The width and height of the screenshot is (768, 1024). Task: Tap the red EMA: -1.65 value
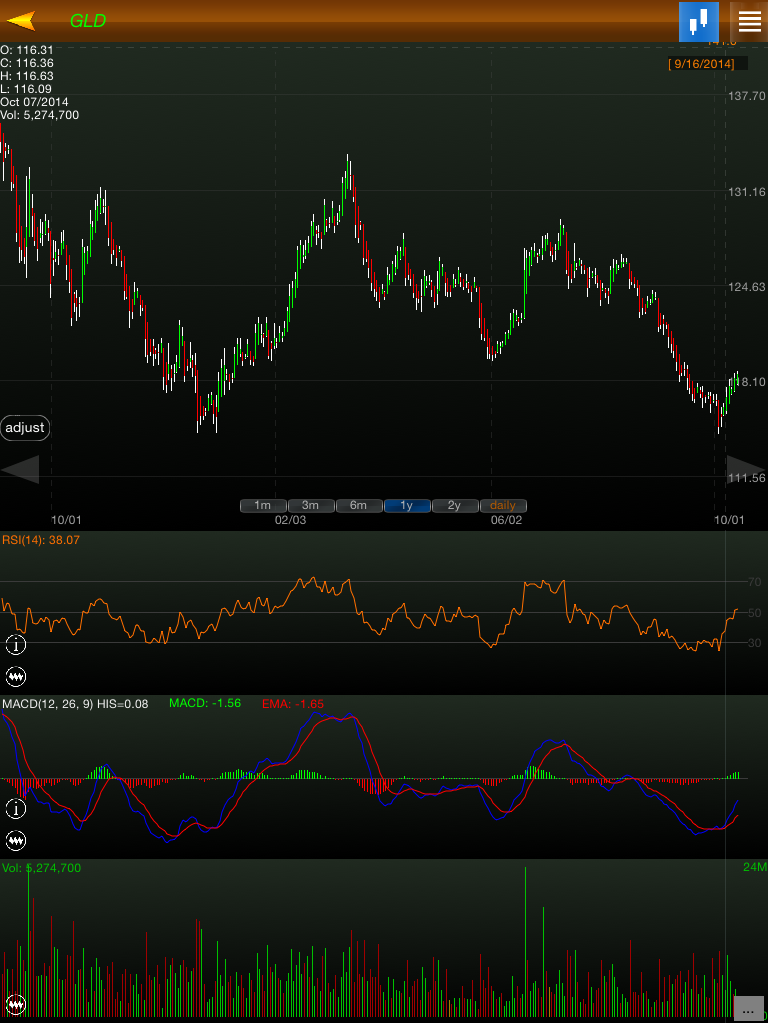coord(293,704)
